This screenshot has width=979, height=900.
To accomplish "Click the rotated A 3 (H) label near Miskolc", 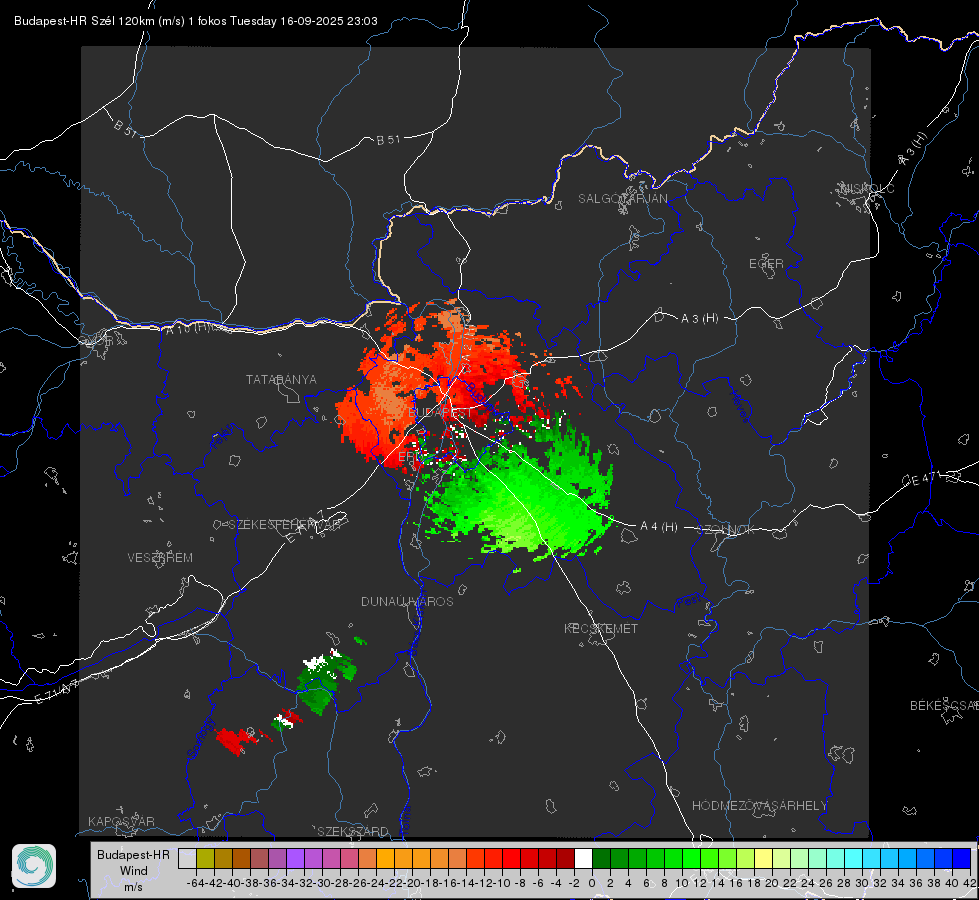I will [913, 149].
